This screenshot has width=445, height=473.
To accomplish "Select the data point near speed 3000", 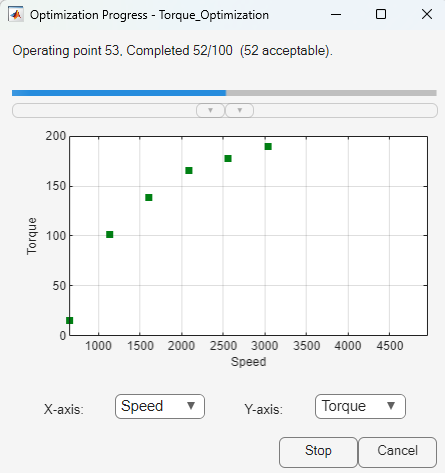I will pyautogui.click(x=268, y=147).
